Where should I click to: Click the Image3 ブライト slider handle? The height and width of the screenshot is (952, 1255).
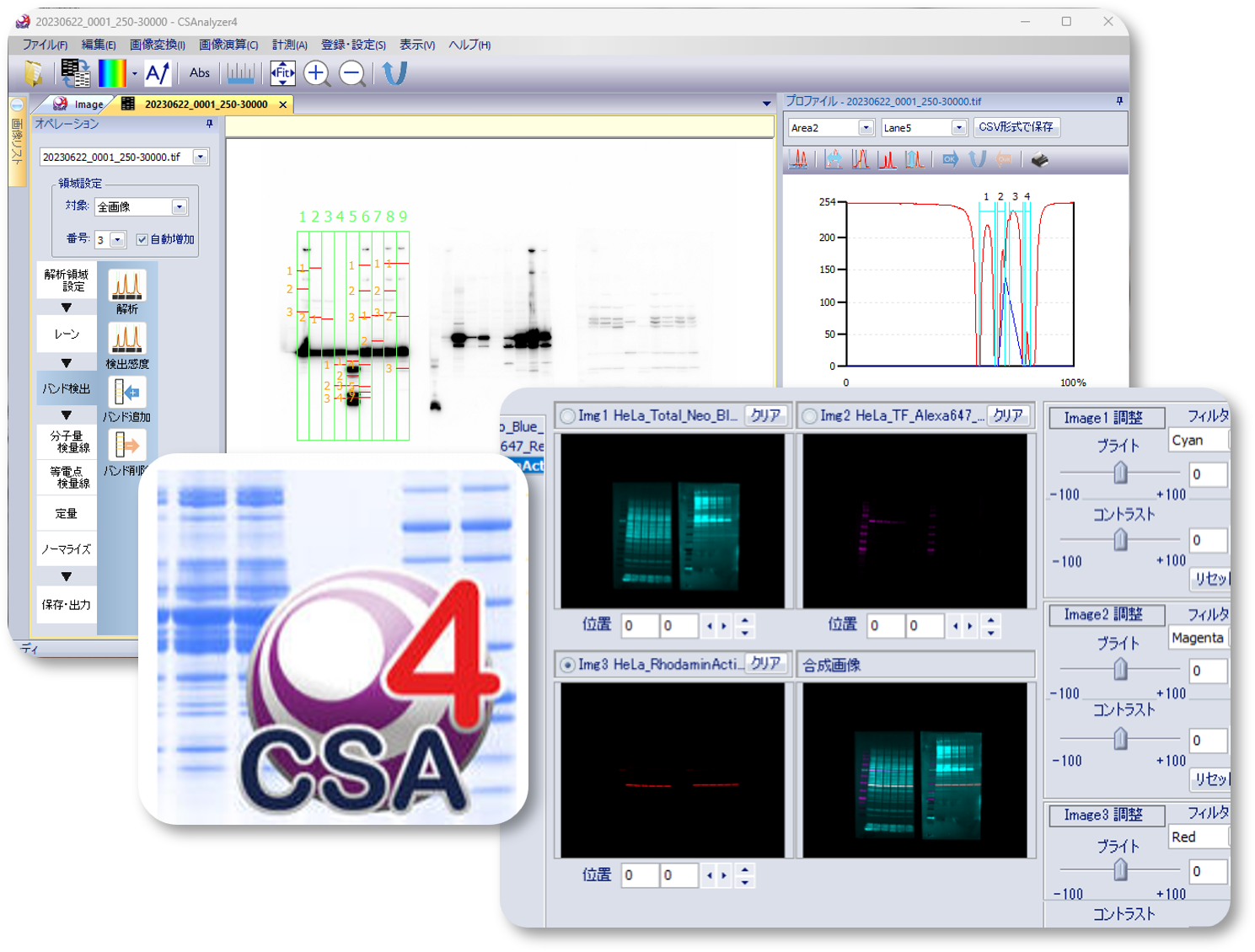1120,869
